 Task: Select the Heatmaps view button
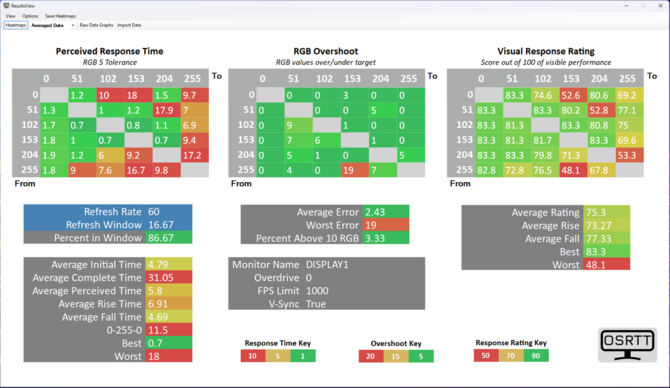[x=16, y=25]
